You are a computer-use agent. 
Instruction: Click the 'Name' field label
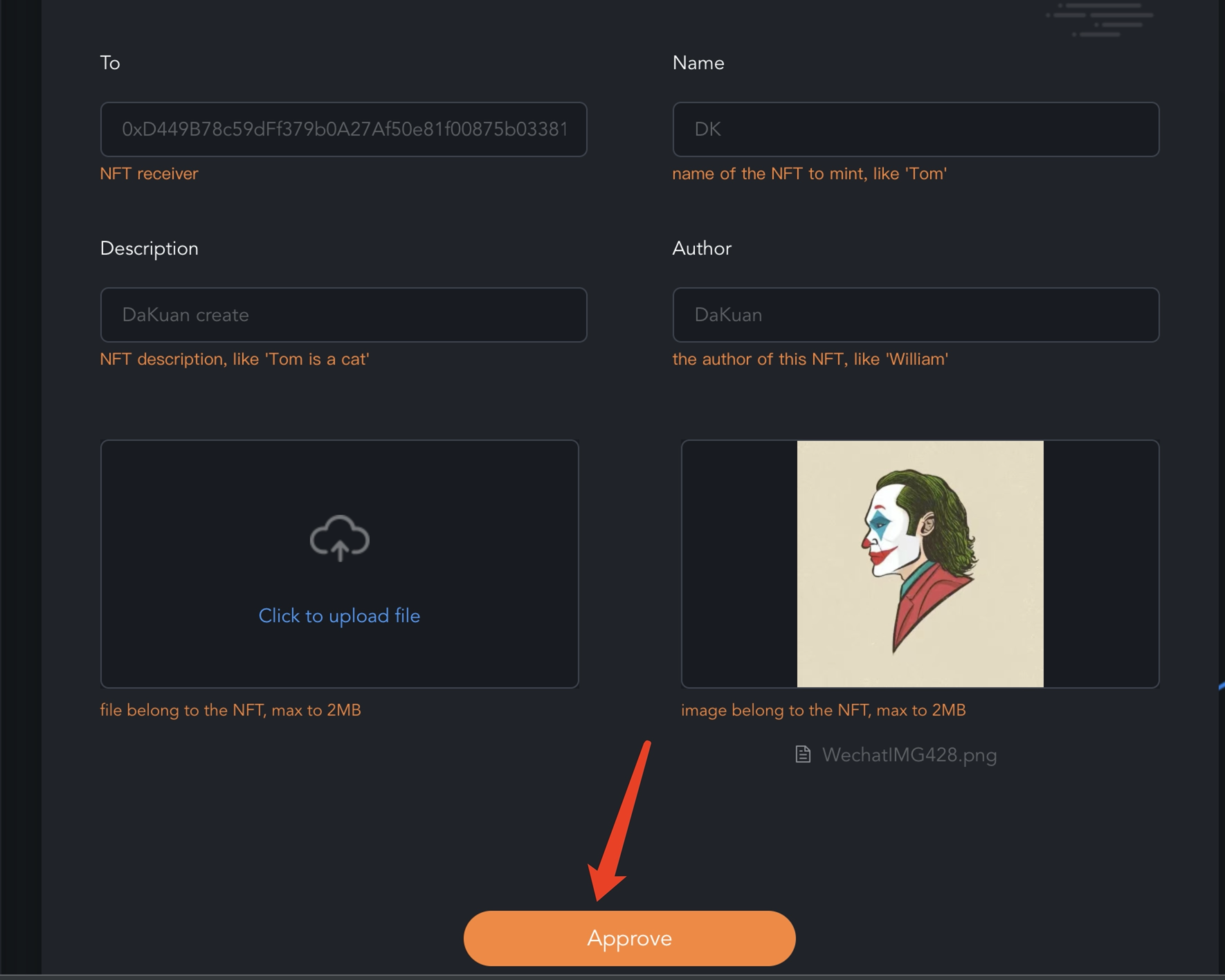click(x=698, y=63)
